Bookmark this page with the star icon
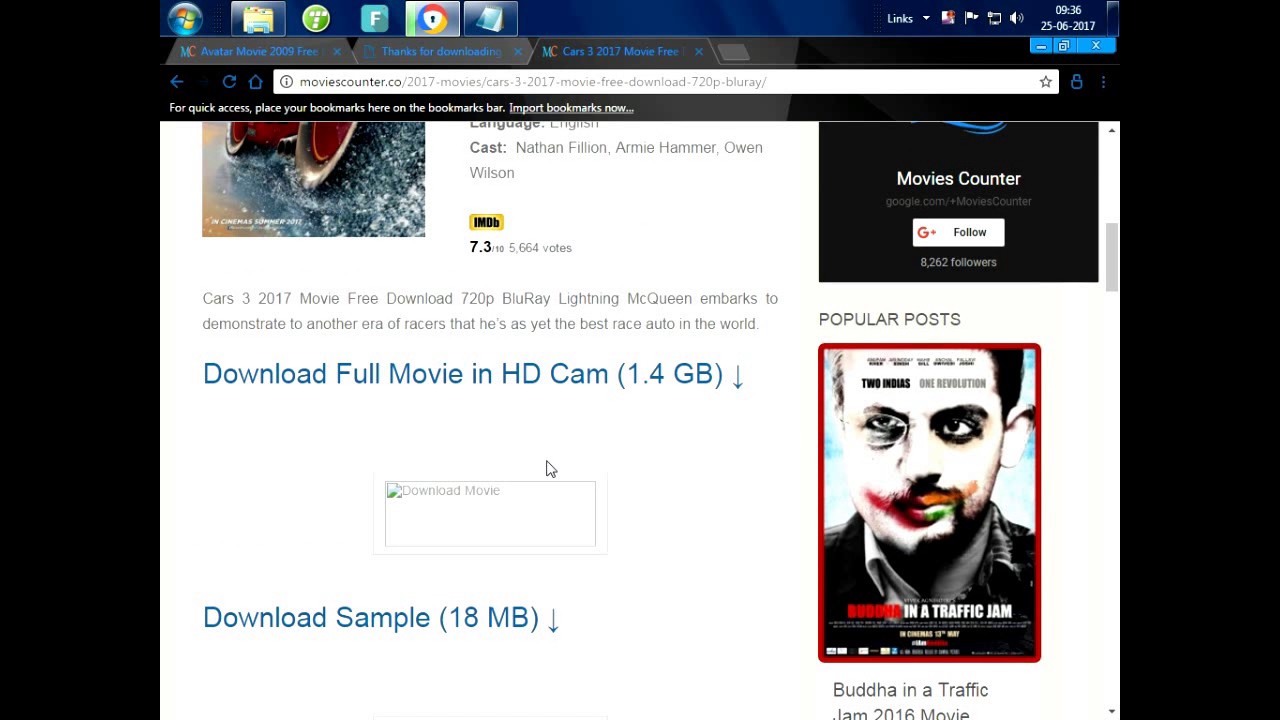Image resolution: width=1280 pixels, height=720 pixels. point(1046,82)
